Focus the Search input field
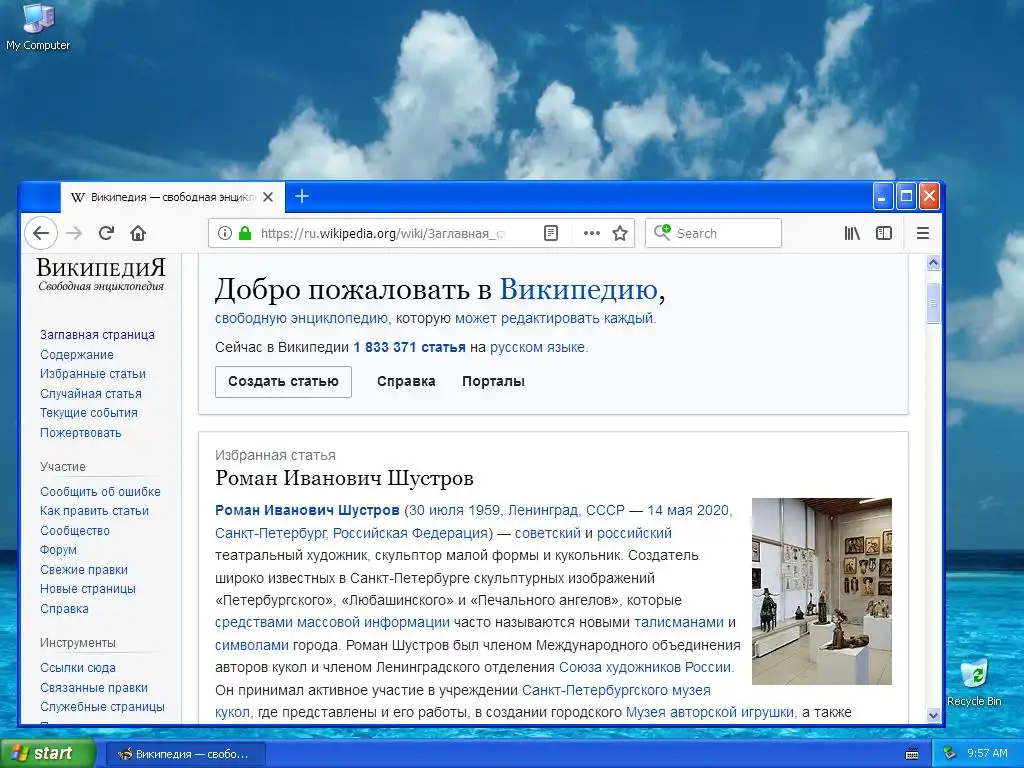Viewport: 1024px width, 768px height. point(713,233)
